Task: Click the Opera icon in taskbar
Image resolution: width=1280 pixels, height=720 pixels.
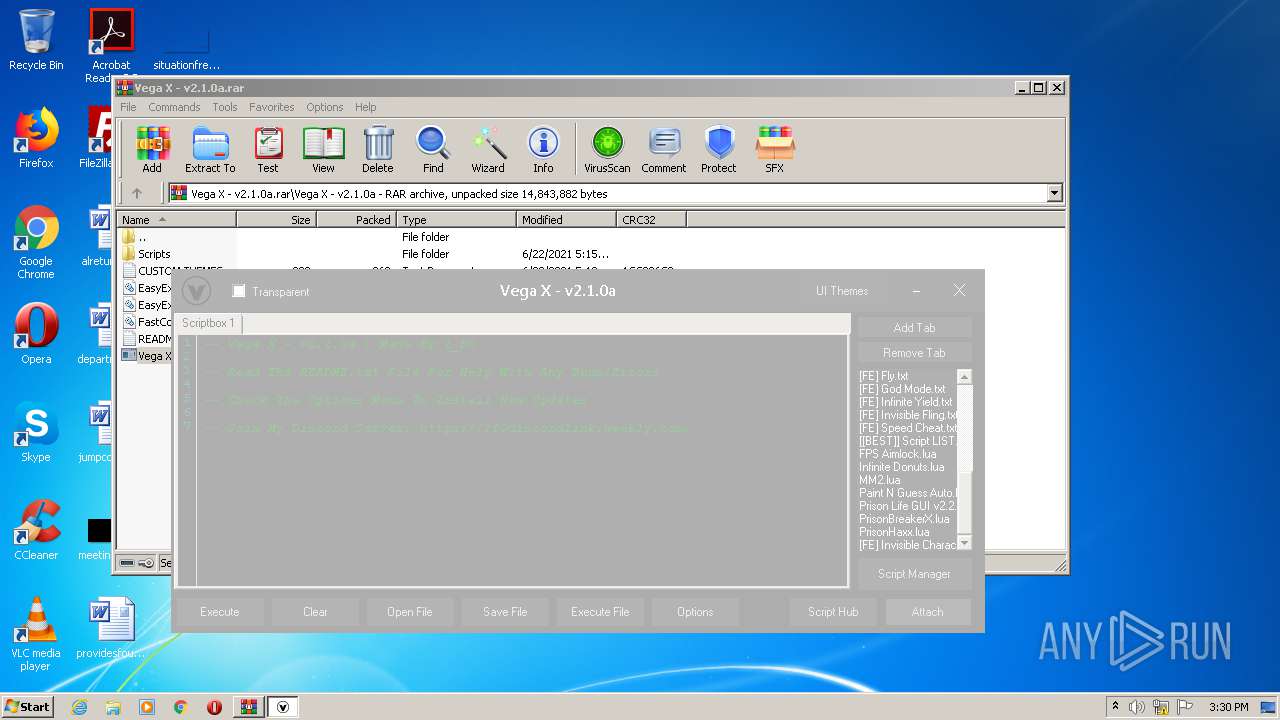Action: [214, 707]
